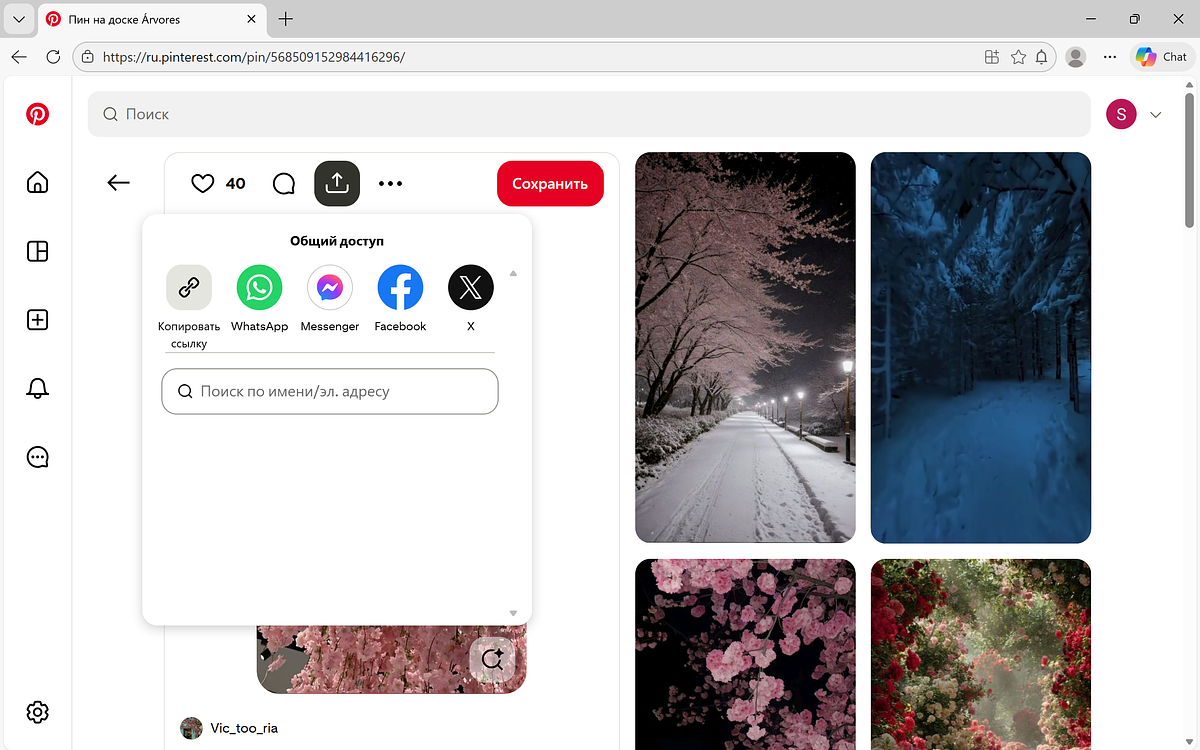This screenshot has width=1200, height=750.
Task: Share pin on Facebook
Action: point(400,289)
